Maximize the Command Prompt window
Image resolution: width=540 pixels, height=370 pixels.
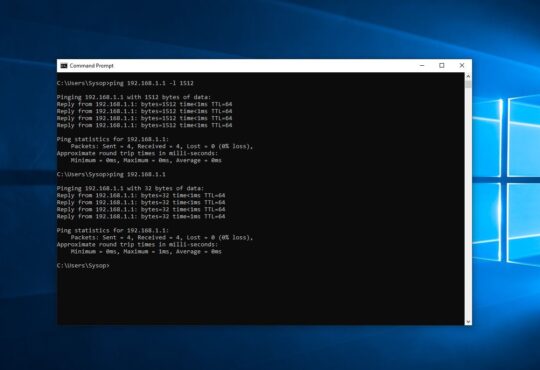(x=442, y=65)
